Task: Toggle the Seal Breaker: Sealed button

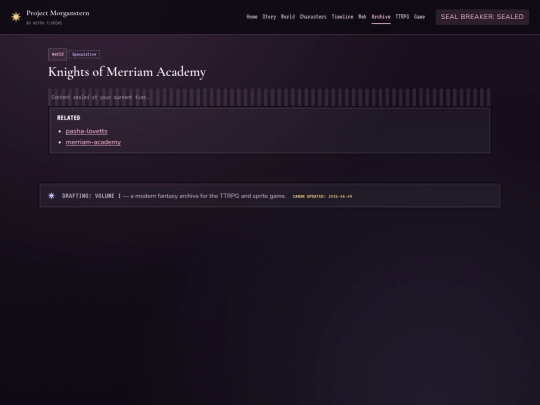Action: click(482, 17)
